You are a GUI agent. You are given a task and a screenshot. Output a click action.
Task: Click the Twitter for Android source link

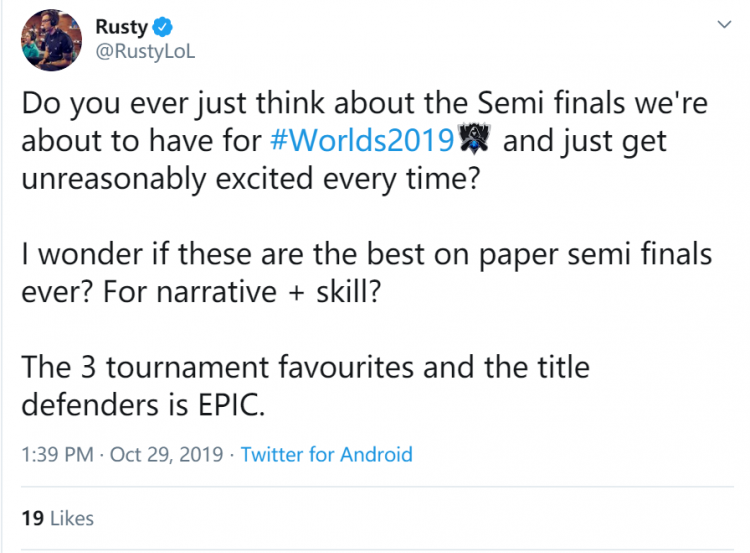326,454
